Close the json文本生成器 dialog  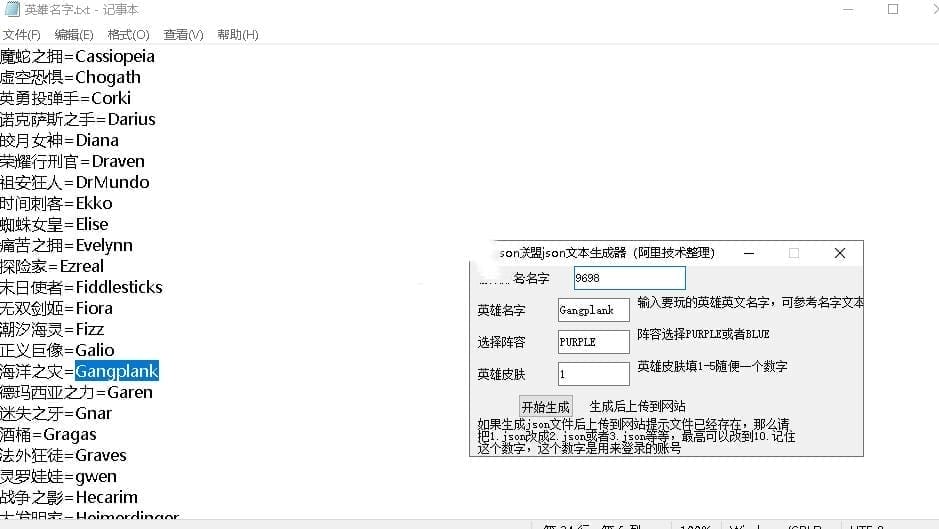click(839, 253)
